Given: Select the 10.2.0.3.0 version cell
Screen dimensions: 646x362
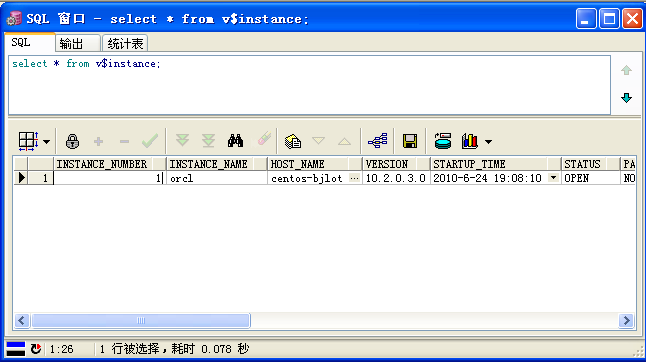Looking at the screenshot, I should (396, 178).
